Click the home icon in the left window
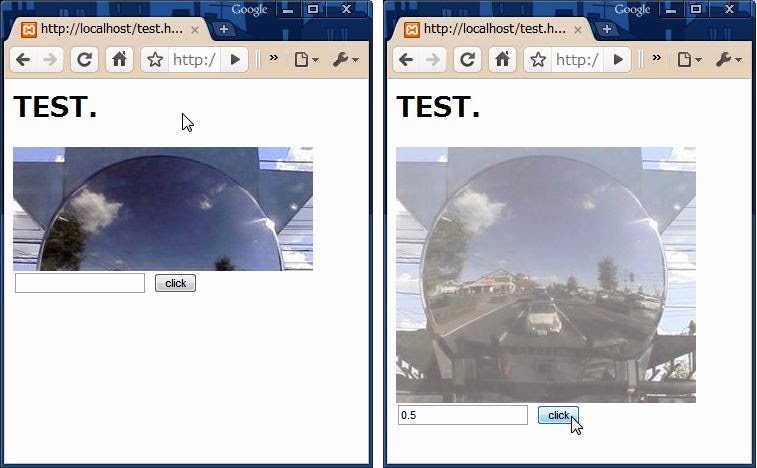Image resolution: width=757 pixels, height=468 pixels. (x=119, y=60)
